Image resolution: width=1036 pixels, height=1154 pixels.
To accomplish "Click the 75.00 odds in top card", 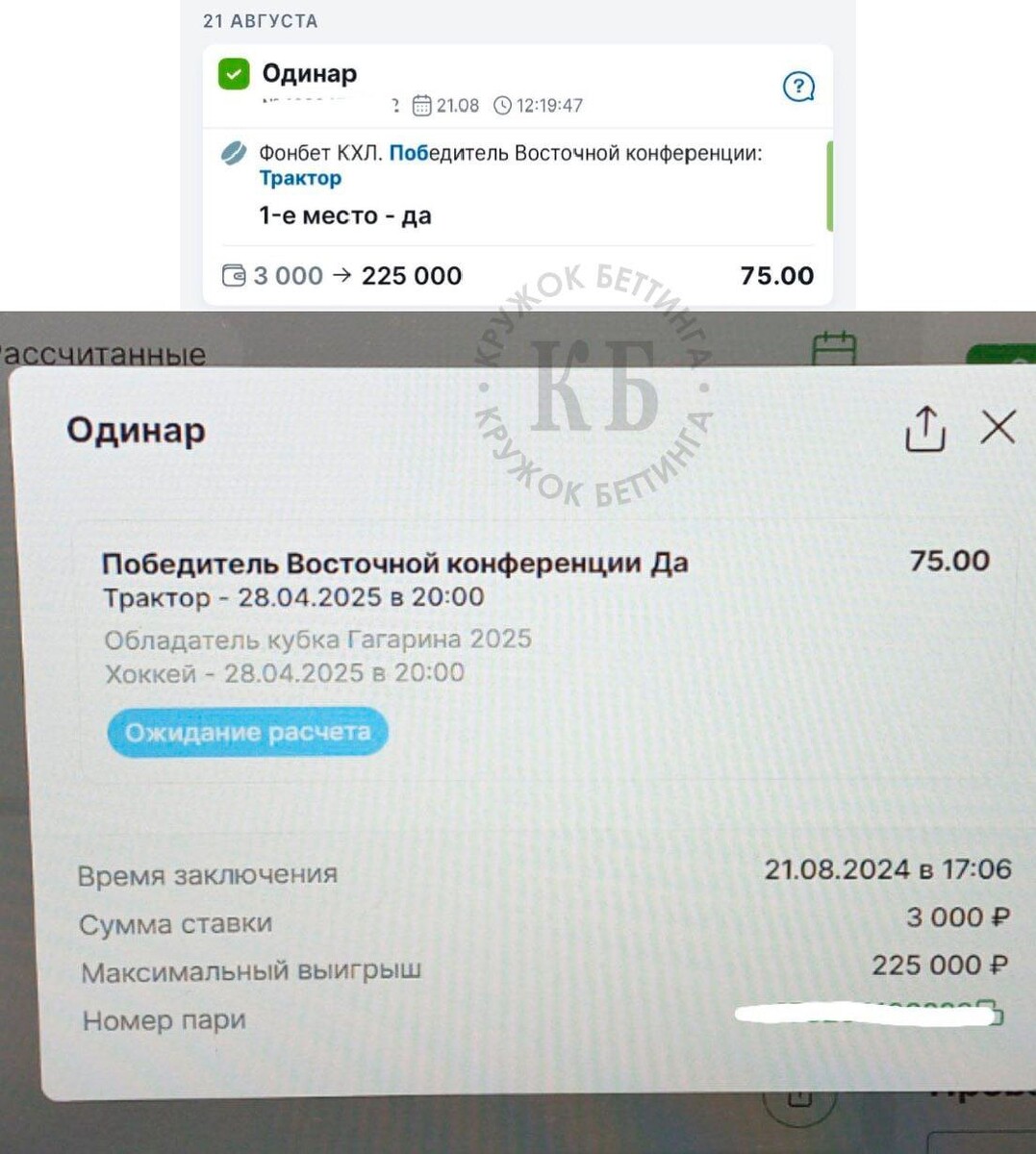I will [777, 276].
